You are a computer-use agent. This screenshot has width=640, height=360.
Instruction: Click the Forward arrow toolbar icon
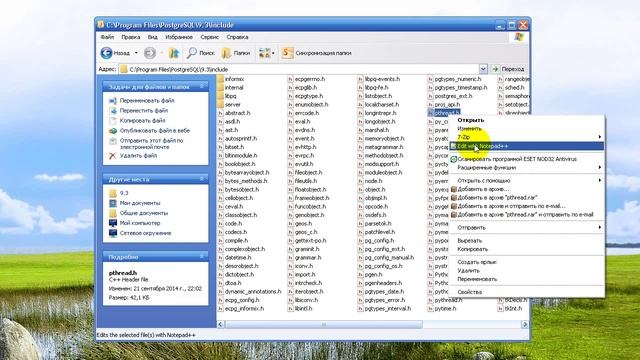(x=150, y=53)
